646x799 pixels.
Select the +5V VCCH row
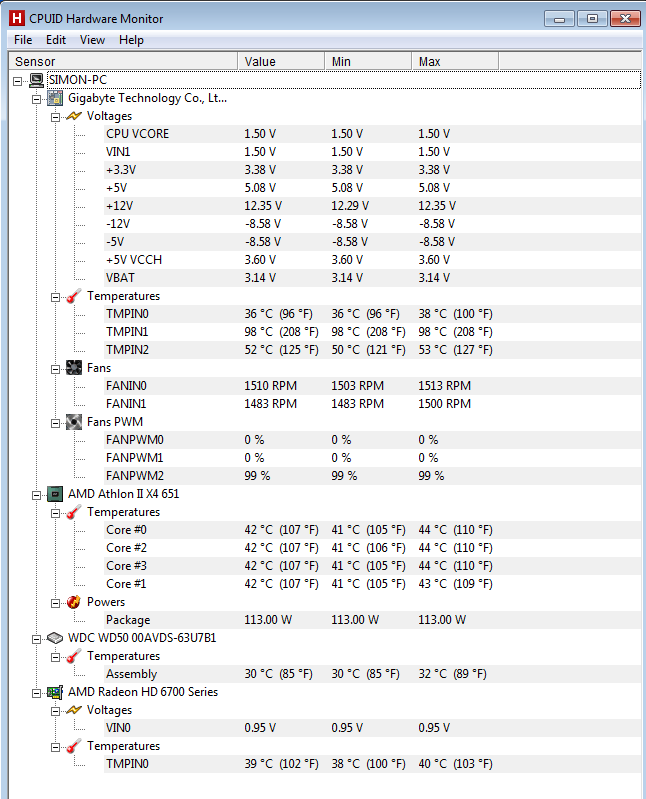(372, 260)
